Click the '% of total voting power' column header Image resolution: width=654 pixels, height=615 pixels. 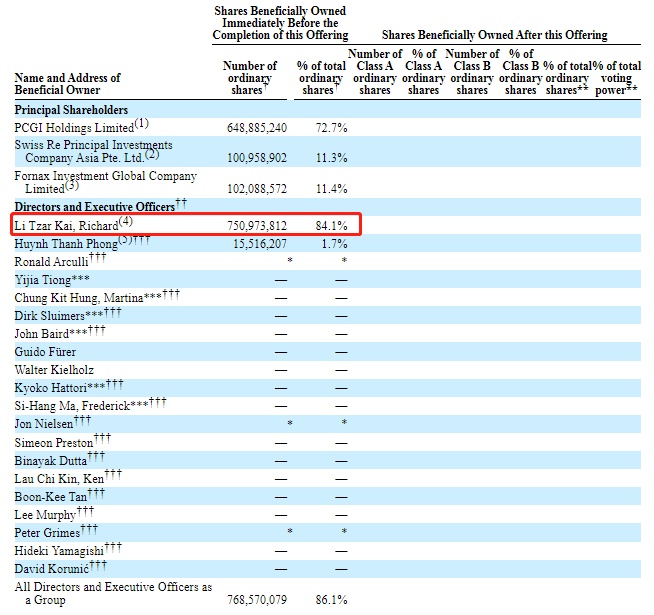[x=618, y=72]
